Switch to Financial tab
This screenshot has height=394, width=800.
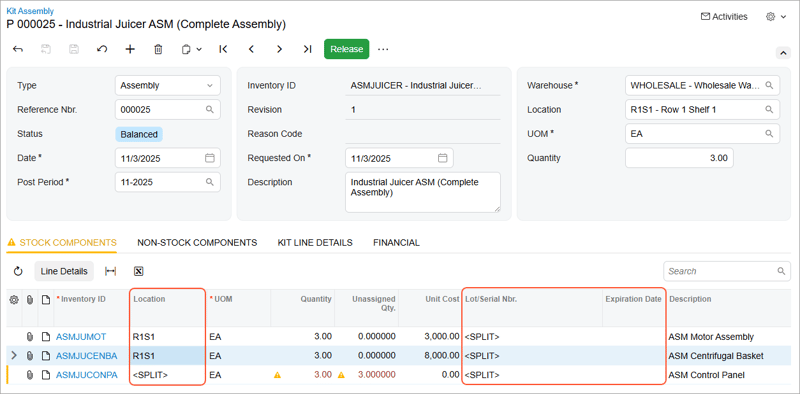tap(396, 243)
